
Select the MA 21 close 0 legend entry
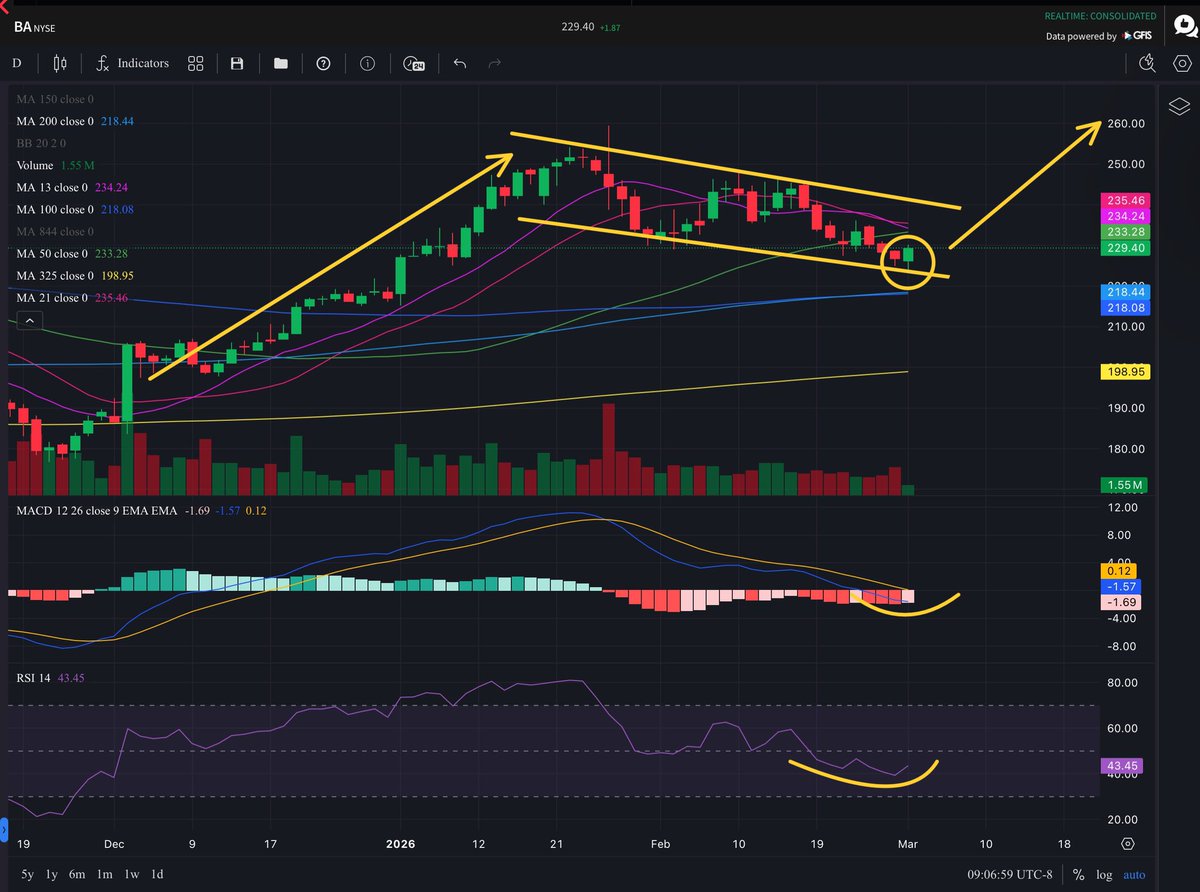click(x=72, y=297)
